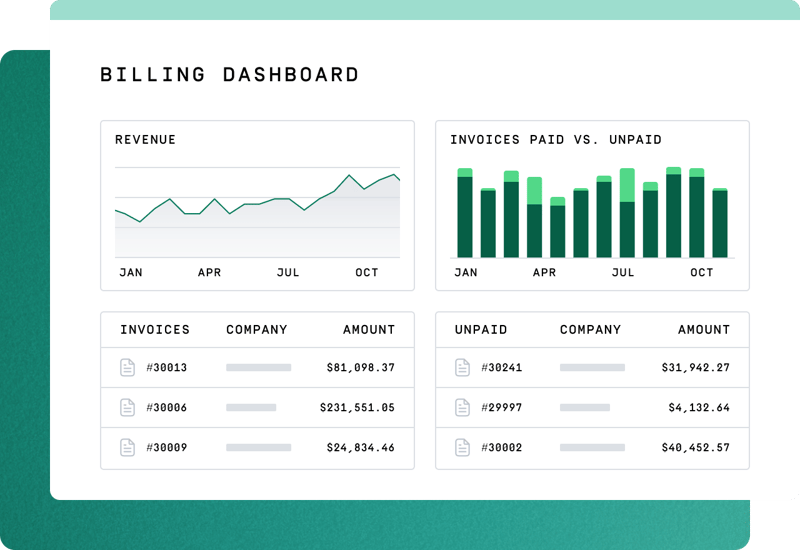Select the amount $231,551.05
The height and width of the screenshot is (550, 800).
coord(357,407)
